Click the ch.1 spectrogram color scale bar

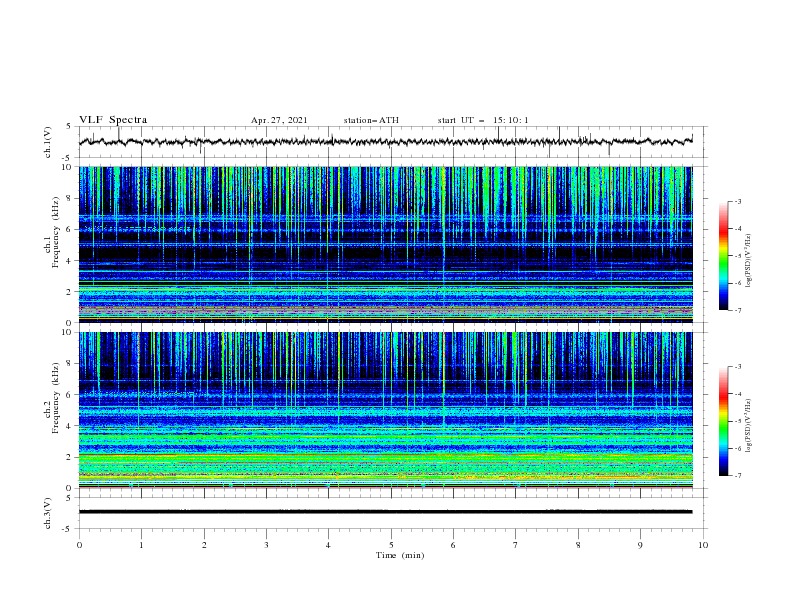click(x=723, y=256)
